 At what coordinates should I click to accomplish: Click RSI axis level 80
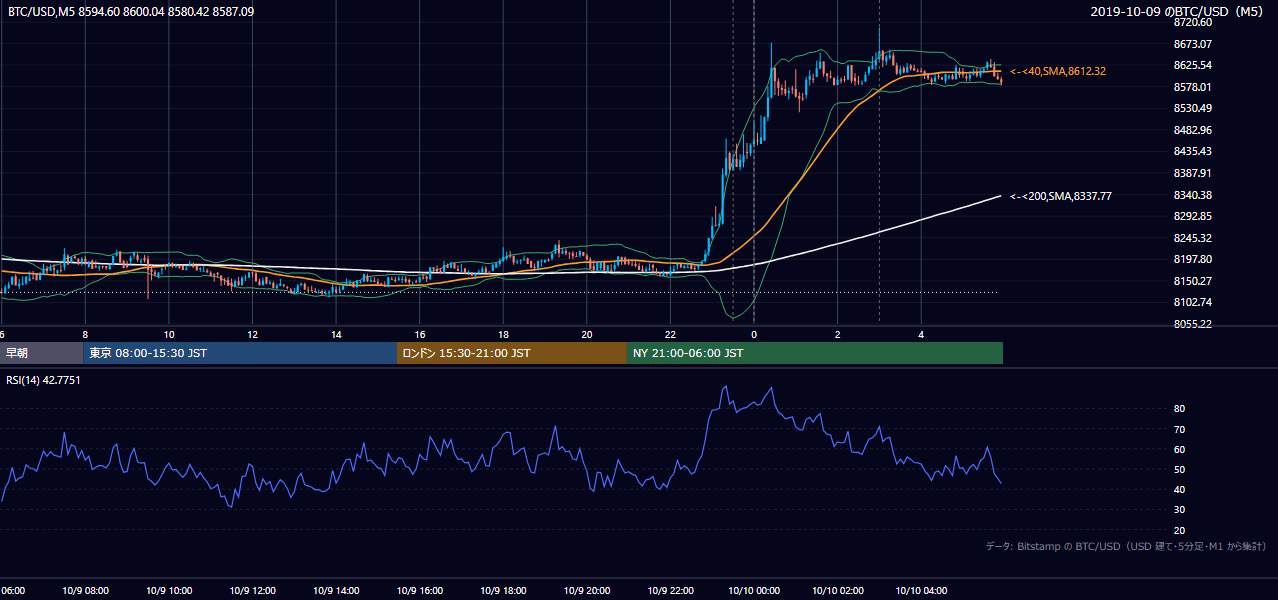[x=1180, y=409]
